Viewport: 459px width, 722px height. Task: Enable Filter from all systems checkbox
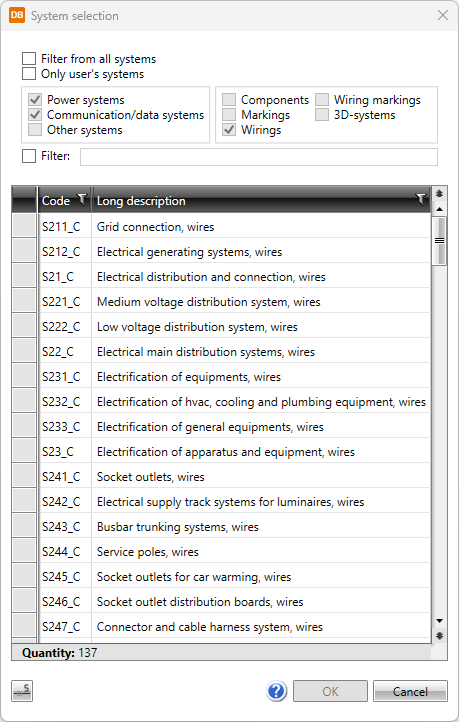click(29, 58)
